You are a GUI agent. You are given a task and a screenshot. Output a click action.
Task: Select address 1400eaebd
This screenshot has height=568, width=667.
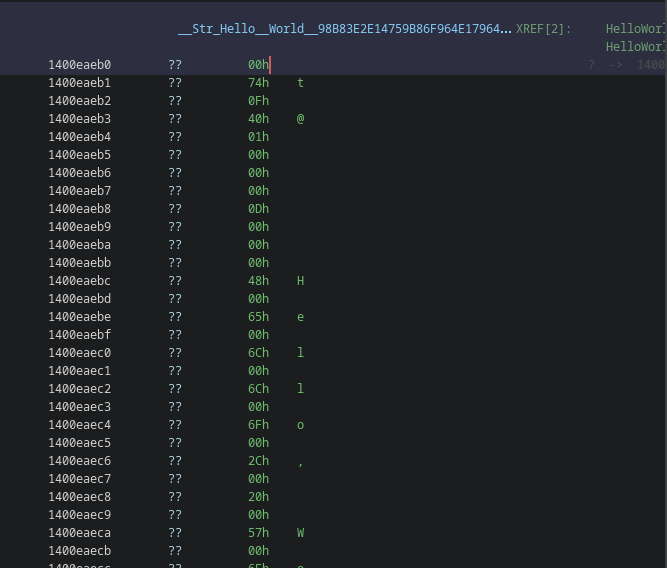(80, 299)
